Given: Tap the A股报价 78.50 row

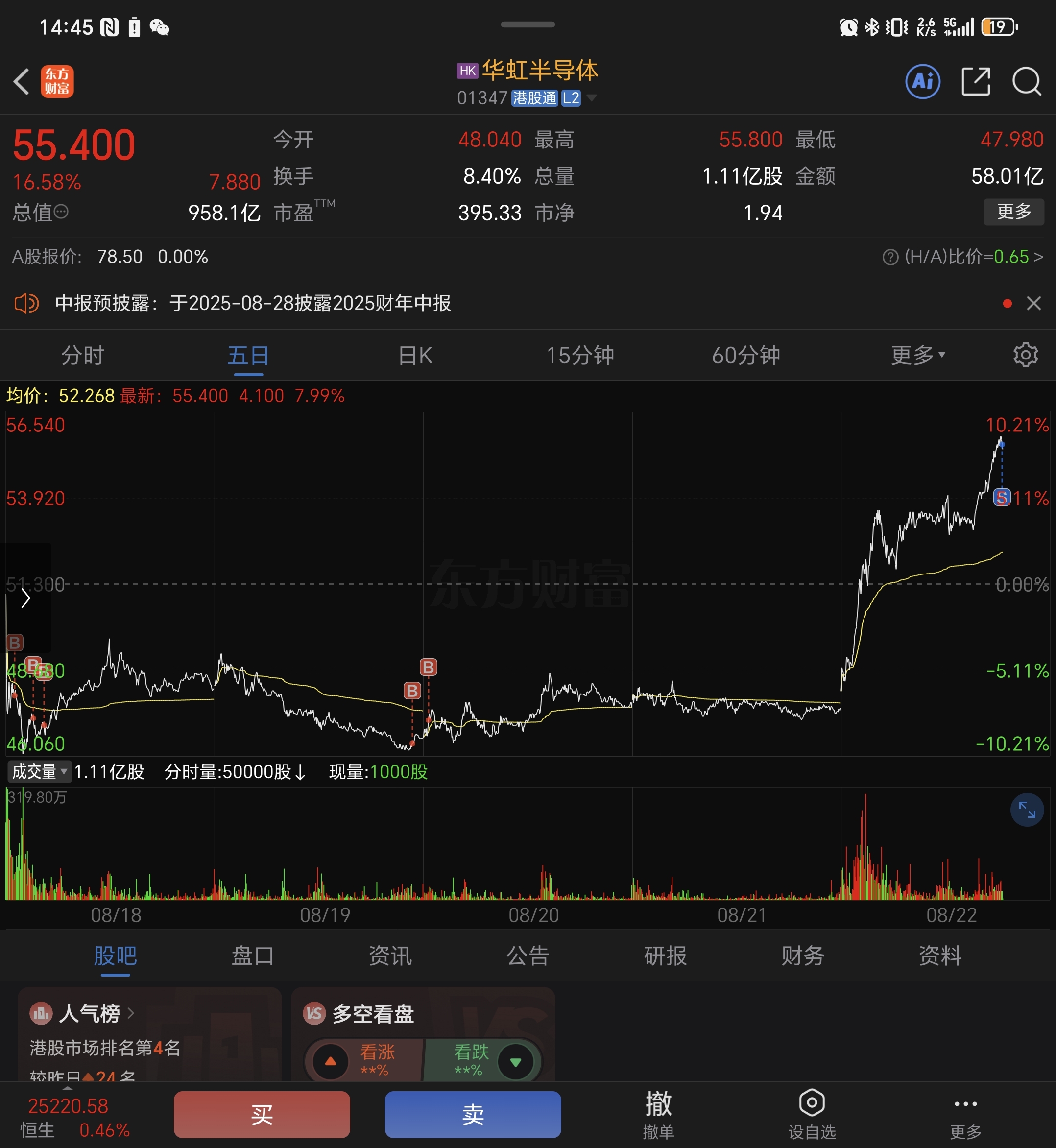Looking at the screenshot, I should (110, 257).
